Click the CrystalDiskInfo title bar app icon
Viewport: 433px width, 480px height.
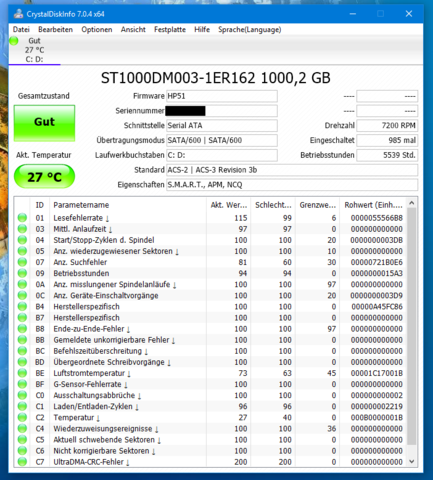(x=18, y=14)
